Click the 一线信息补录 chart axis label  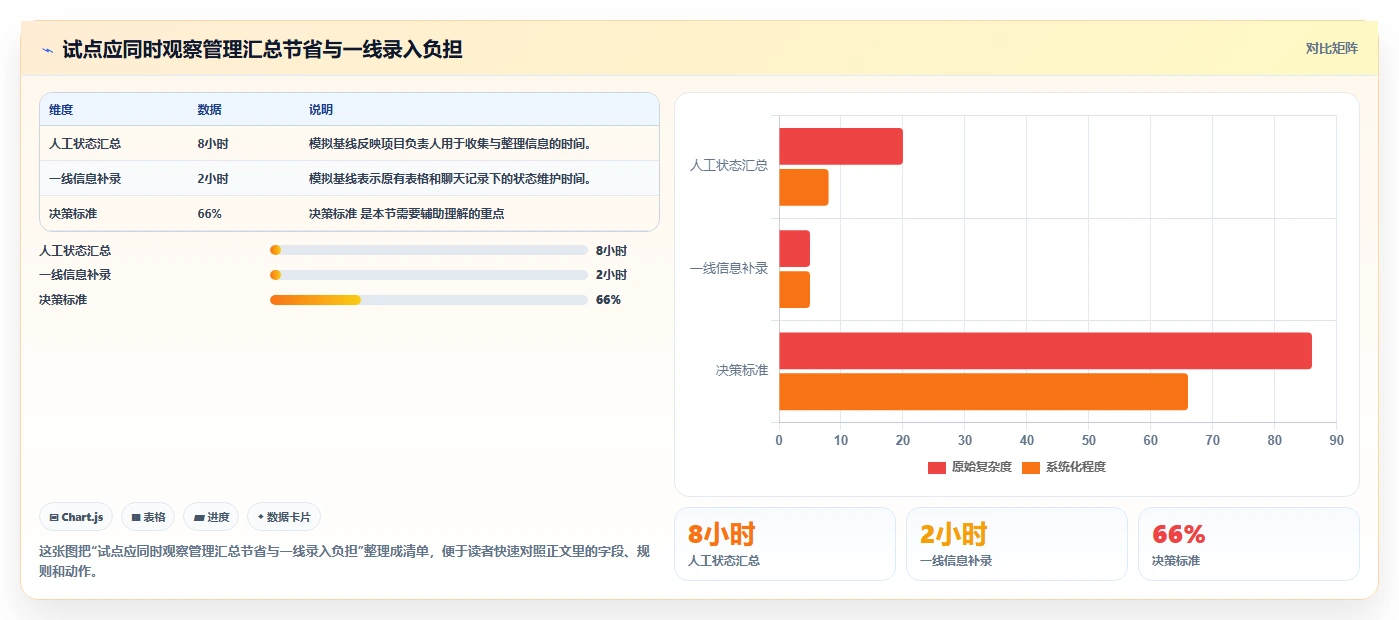(729, 268)
